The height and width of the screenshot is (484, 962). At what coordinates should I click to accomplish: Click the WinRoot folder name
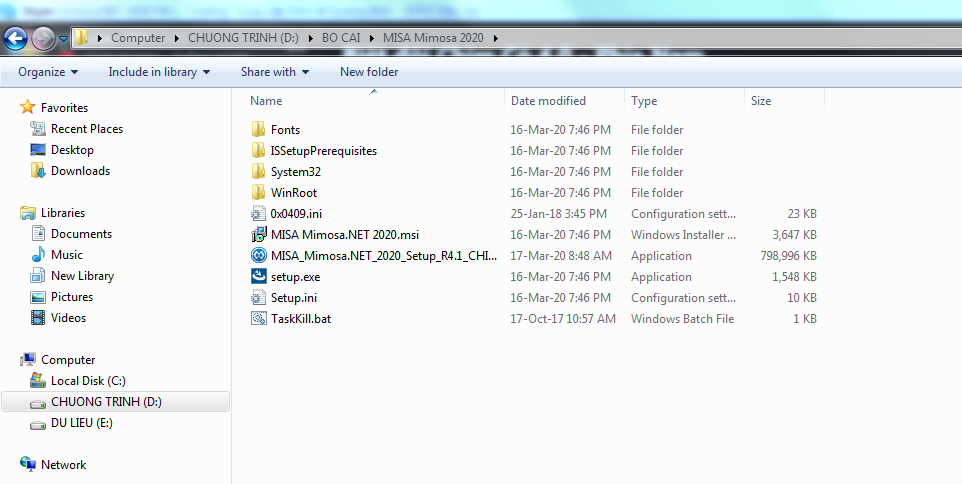coord(294,193)
